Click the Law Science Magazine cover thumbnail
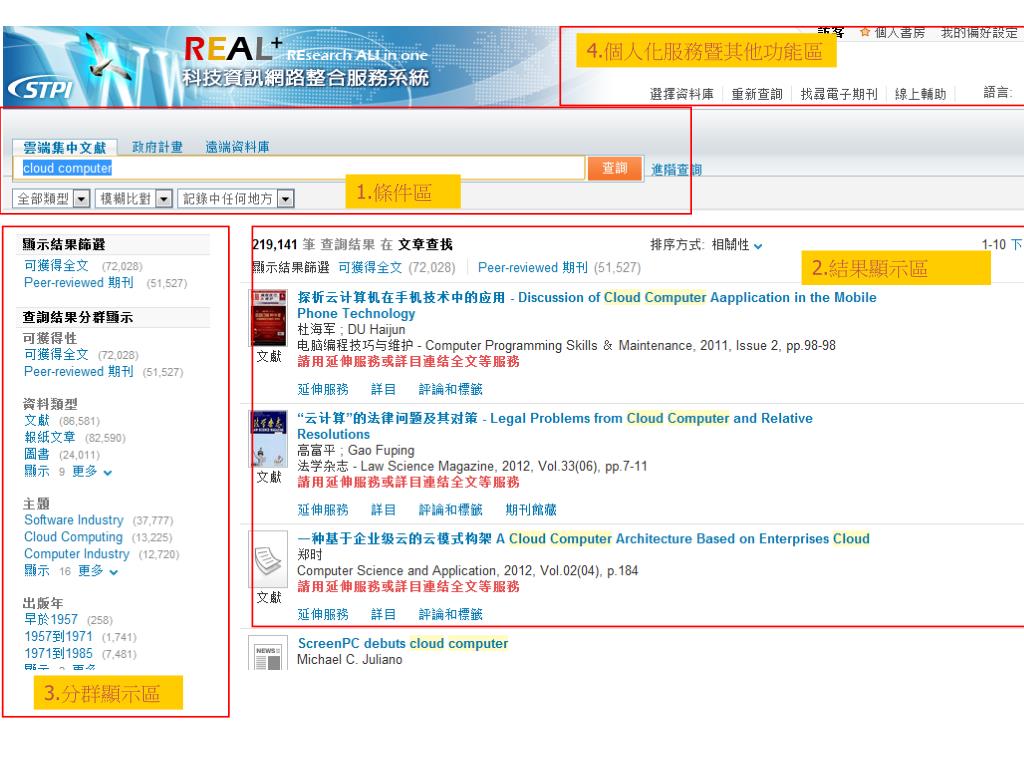The image size is (1024, 768). point(268,439)
